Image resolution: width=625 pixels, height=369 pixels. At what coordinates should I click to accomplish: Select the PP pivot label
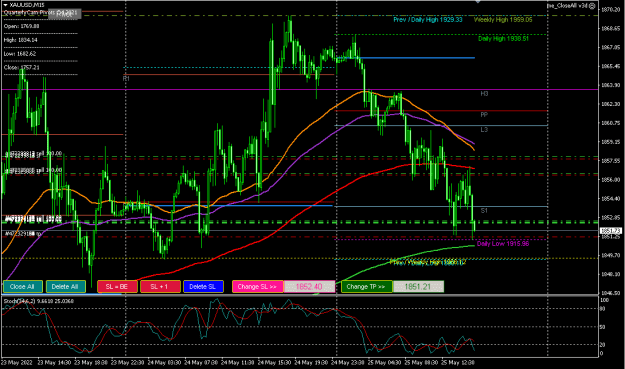[484, 115]
